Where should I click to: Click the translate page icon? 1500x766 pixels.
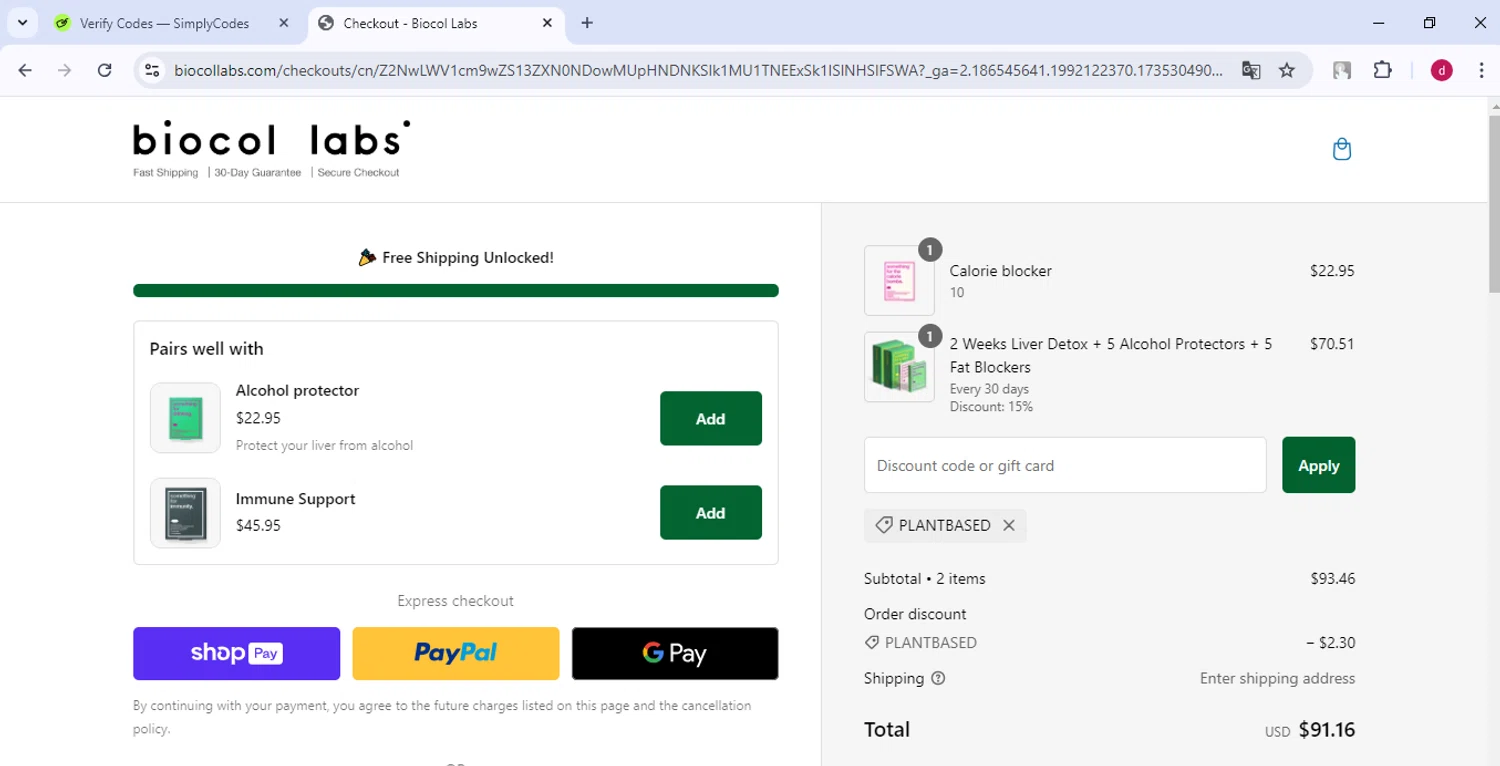coord(1251,70)
